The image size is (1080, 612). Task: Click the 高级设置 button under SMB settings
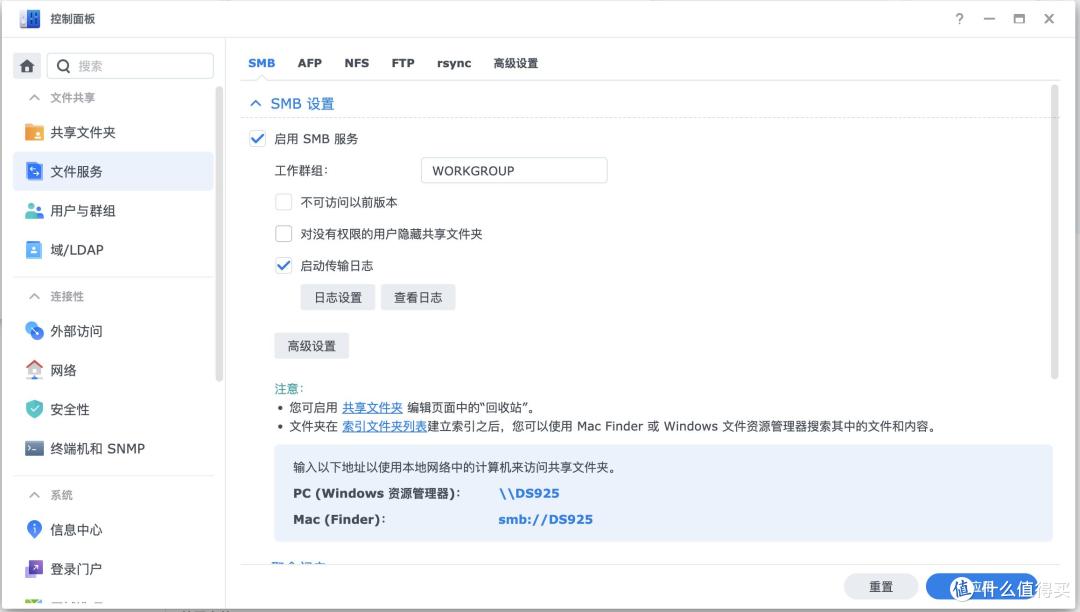point(311,346)
